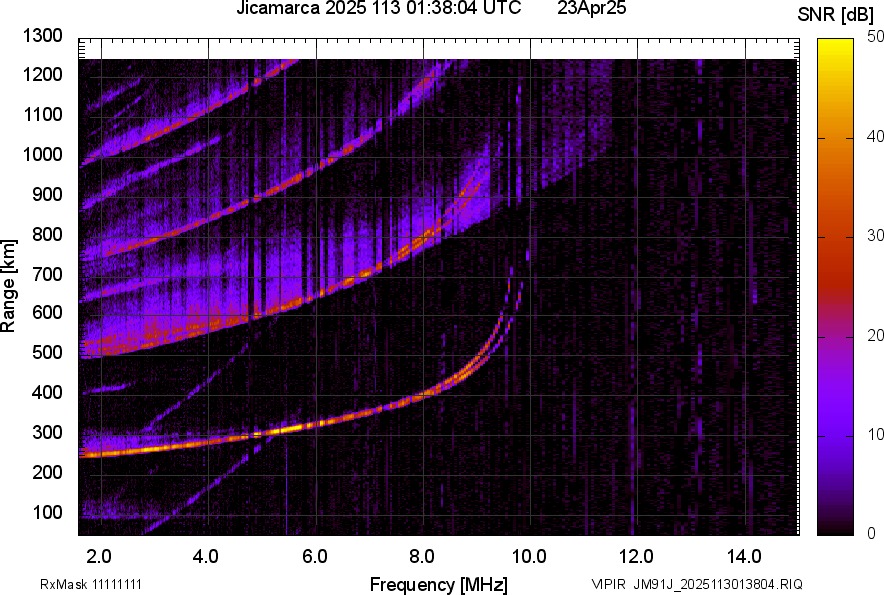
Task: Click the range tick label 400
Action: (x=47, y=392)
